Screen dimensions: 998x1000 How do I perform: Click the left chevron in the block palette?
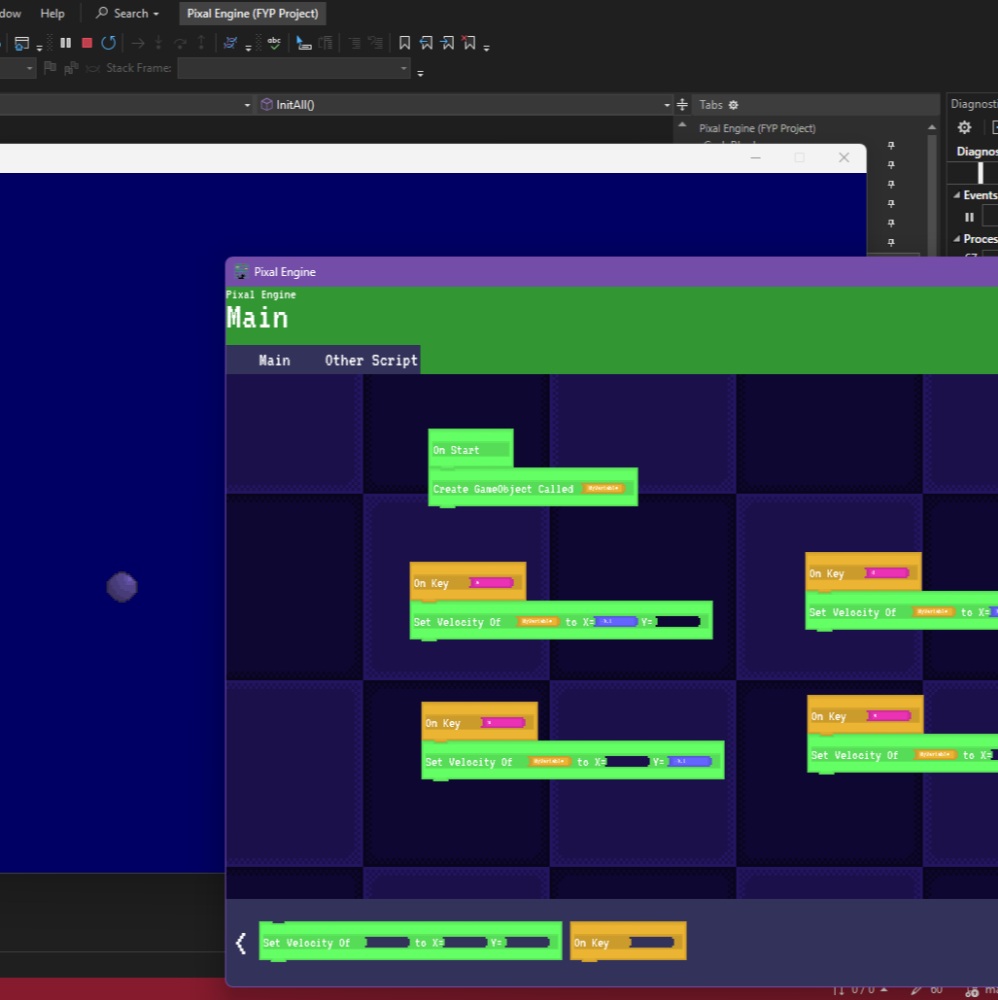[241, 943]
